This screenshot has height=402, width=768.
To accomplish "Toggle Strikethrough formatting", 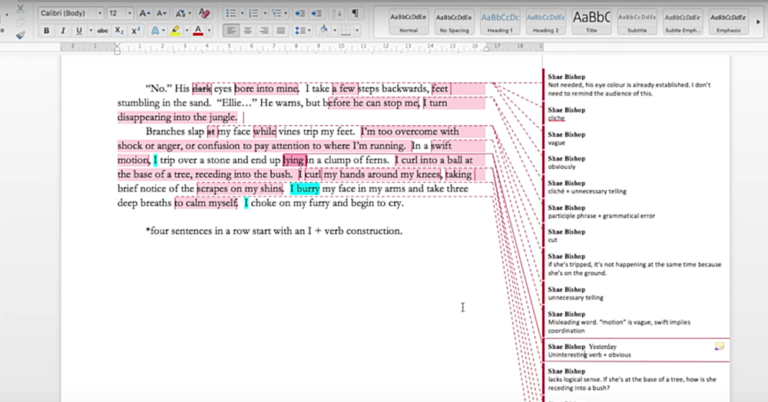I will pos(102,31).
